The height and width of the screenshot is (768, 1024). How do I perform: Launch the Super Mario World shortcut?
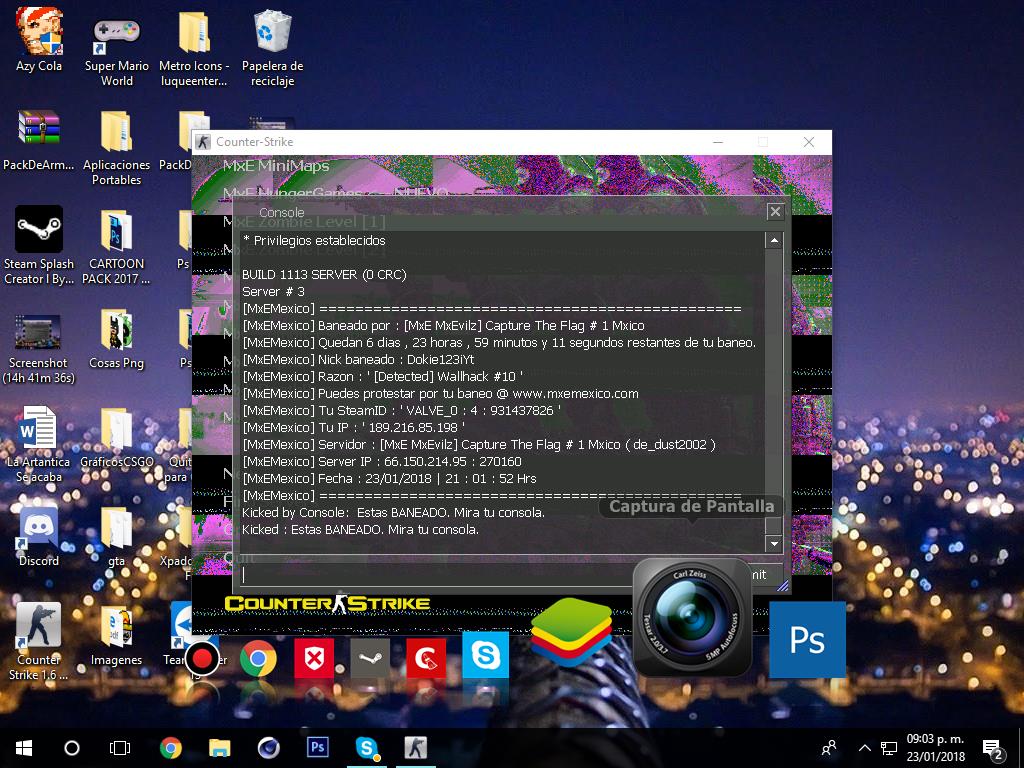click(116, 49)
